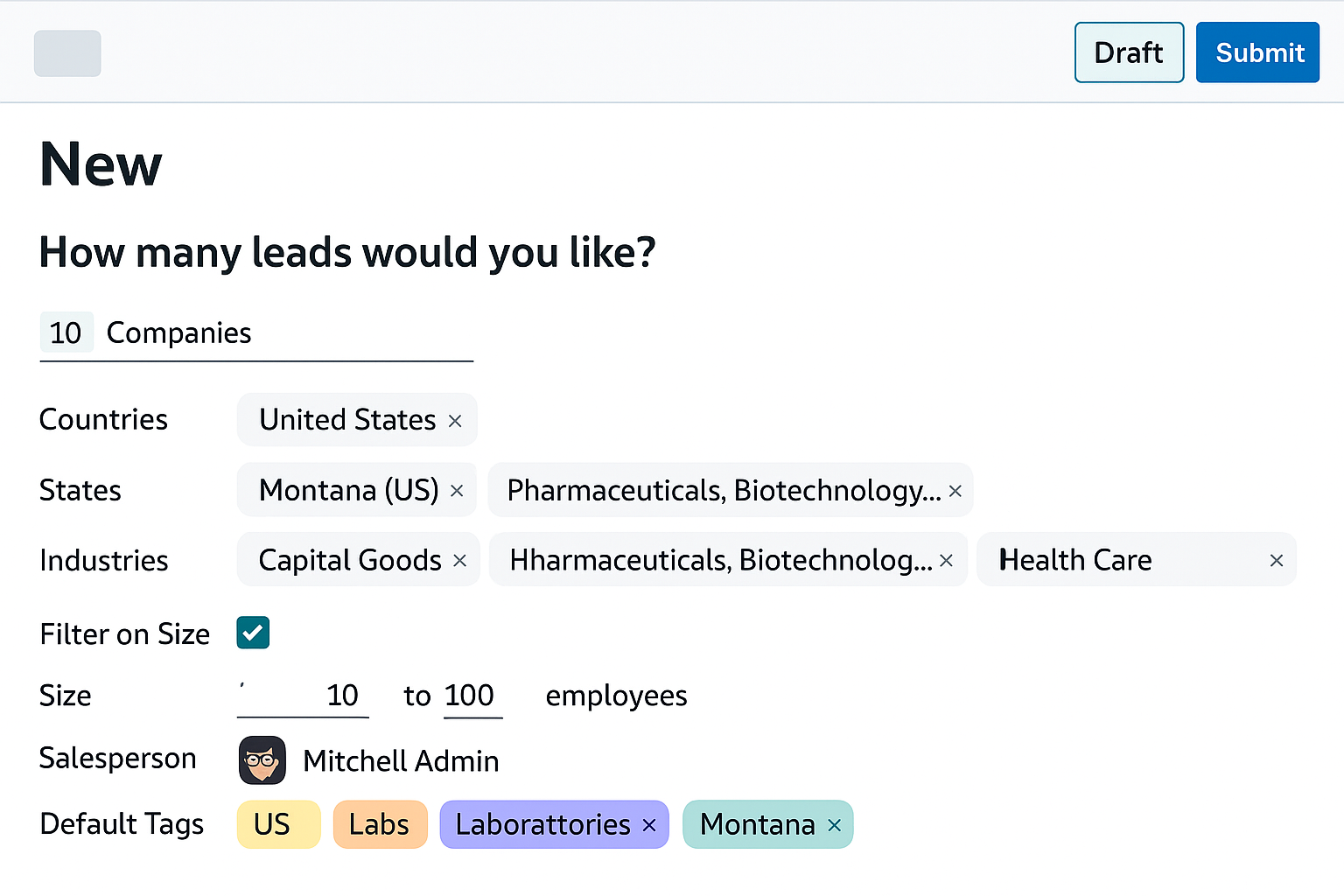
Task: Remove the Montana default tag
Action: point(835,825)
